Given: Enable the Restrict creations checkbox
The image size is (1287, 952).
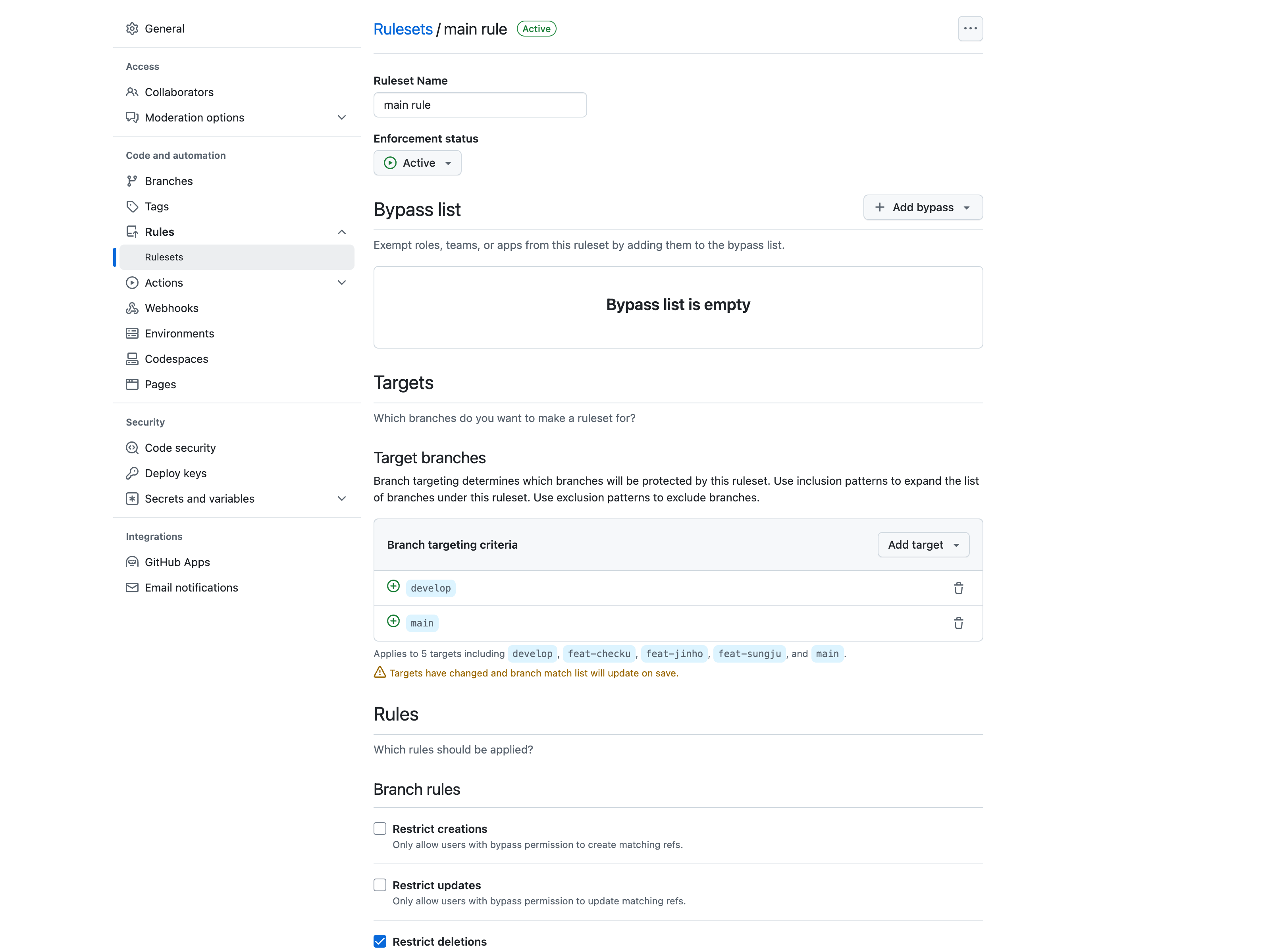Looking at the screenshot, I should click(380, 829).
